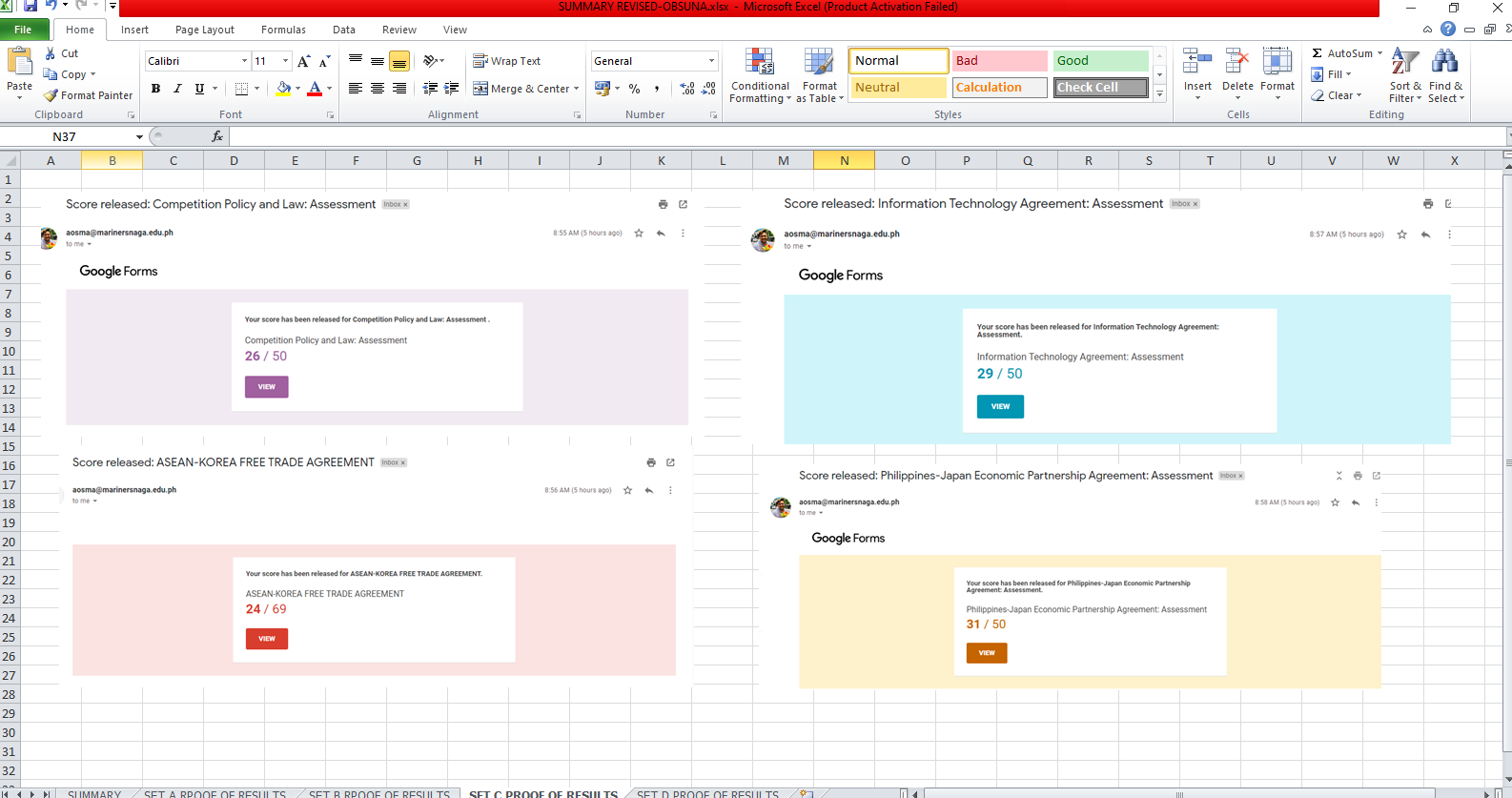Apply the Normal cell style
This screenshot has height=798, width=1512.
click(898, 61)
